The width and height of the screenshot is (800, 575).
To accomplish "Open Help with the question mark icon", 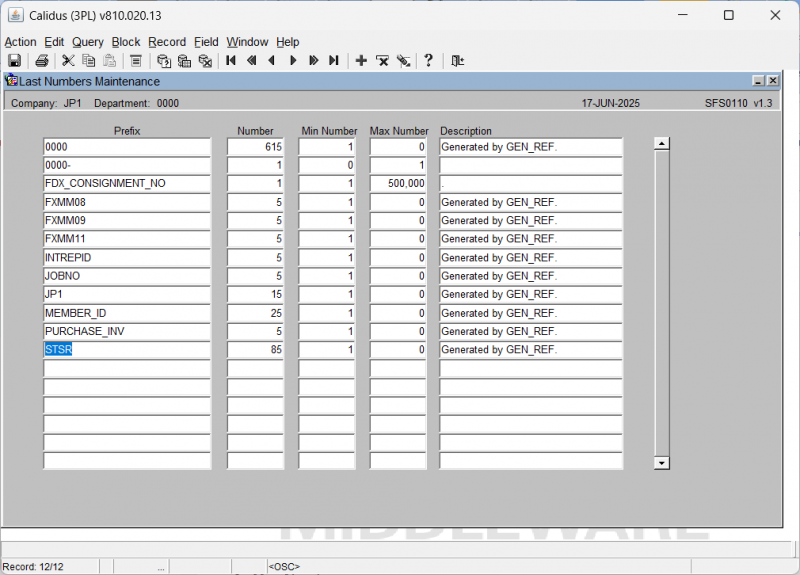I will click(429, 61).
